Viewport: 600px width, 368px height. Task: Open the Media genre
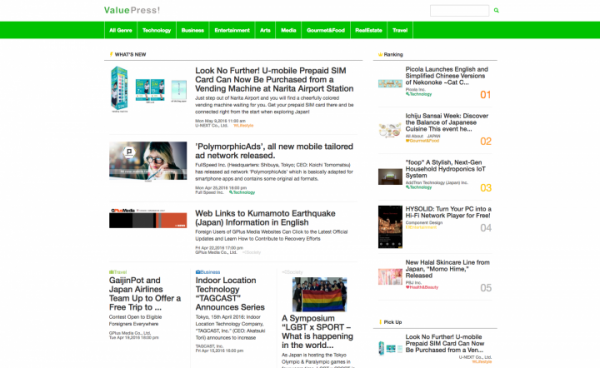pos(289,30)
